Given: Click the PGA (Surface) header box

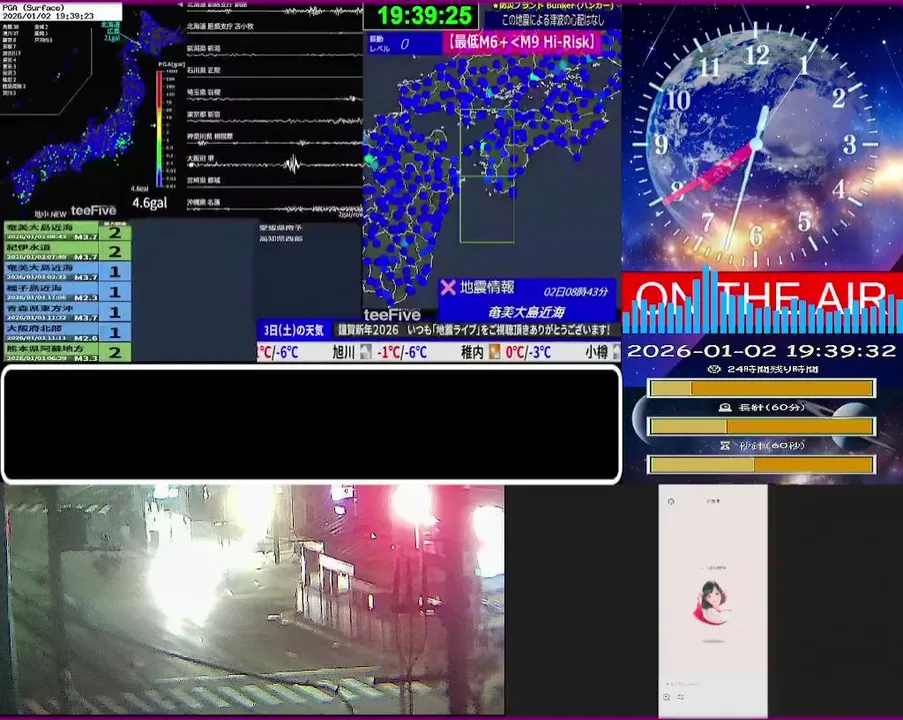Looking at the screenshot, I should click(61, 11).
